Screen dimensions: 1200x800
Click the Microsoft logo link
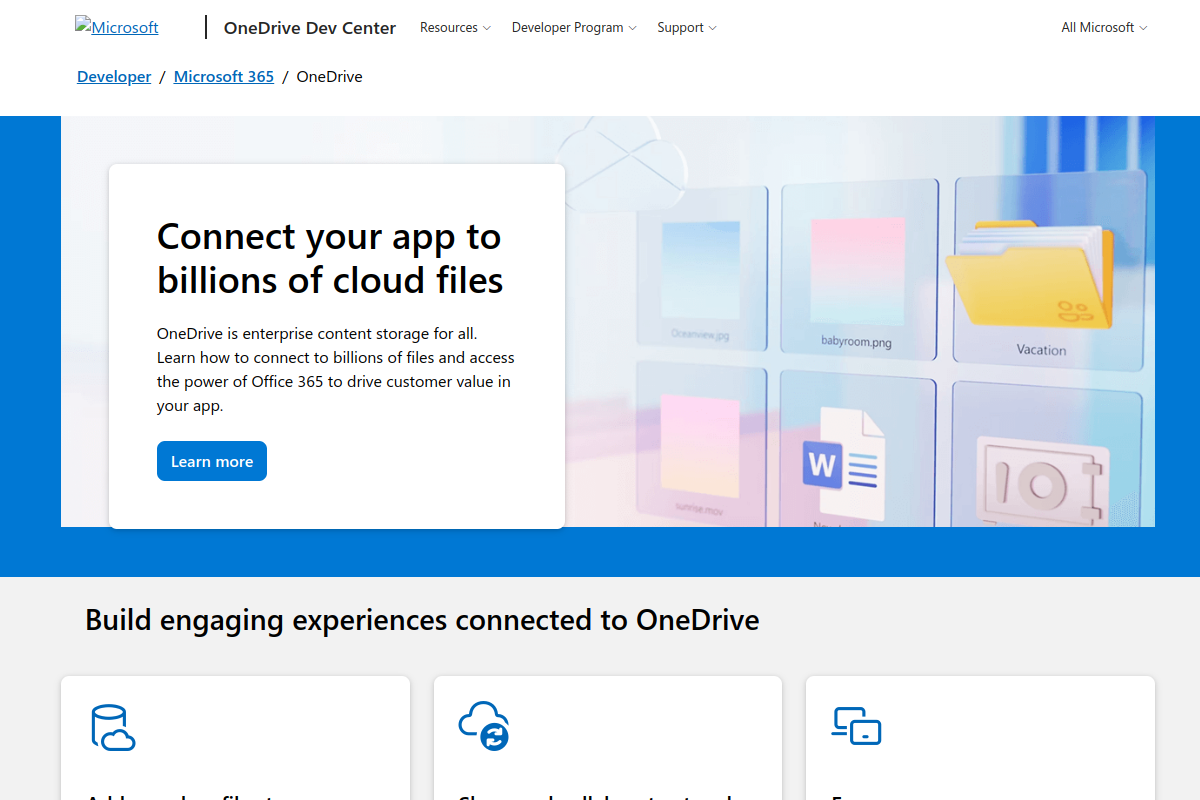pos(117,27)
